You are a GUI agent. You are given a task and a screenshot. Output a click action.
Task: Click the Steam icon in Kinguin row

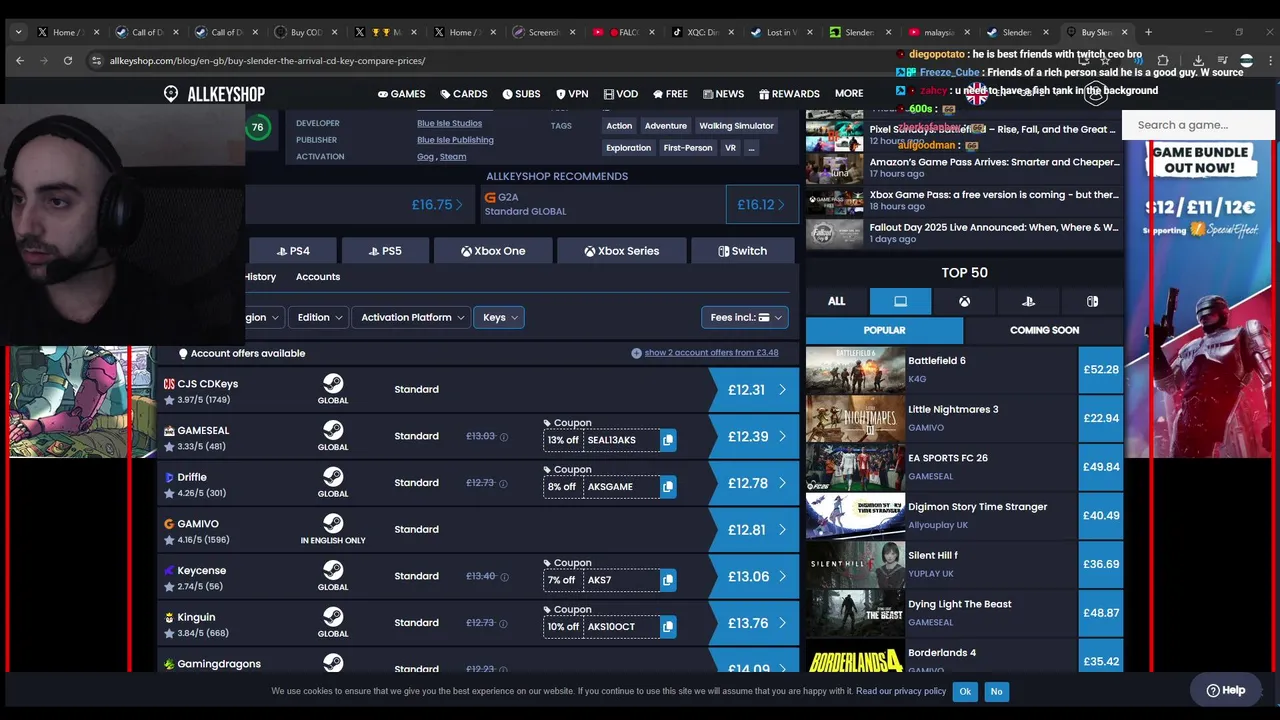pos(333,617)
